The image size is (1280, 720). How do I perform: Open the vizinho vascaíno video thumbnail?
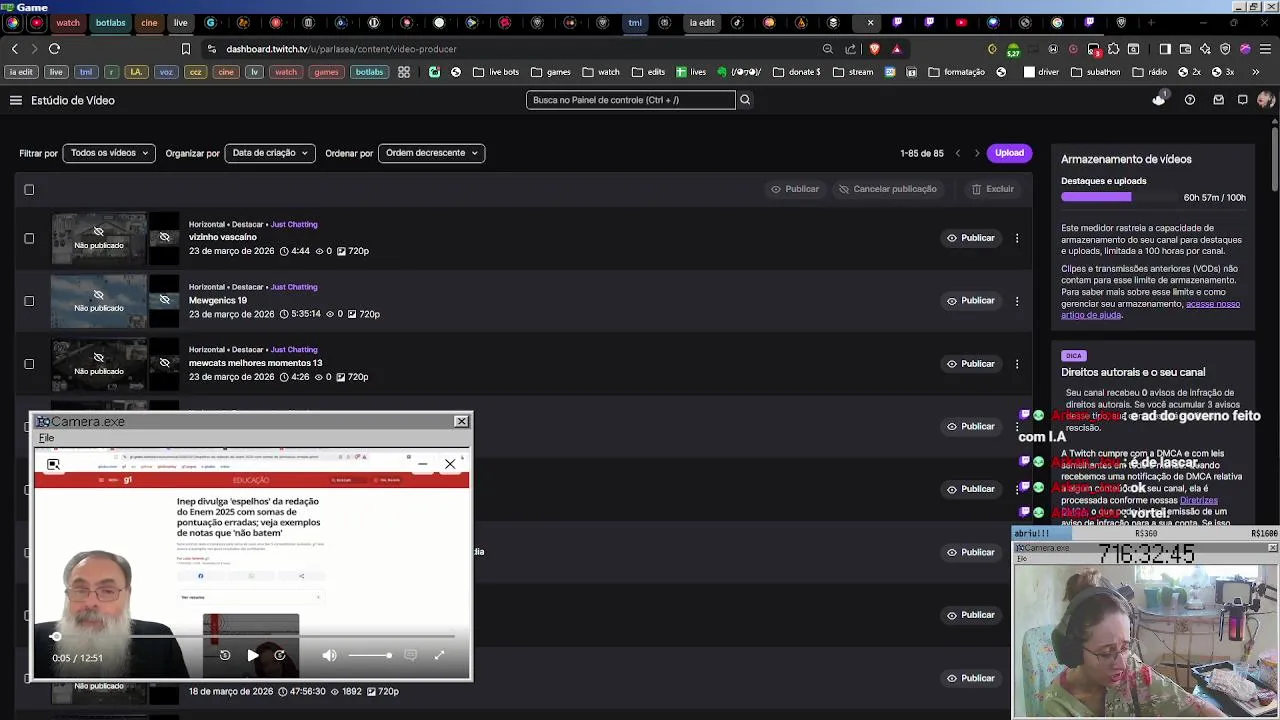99,238
